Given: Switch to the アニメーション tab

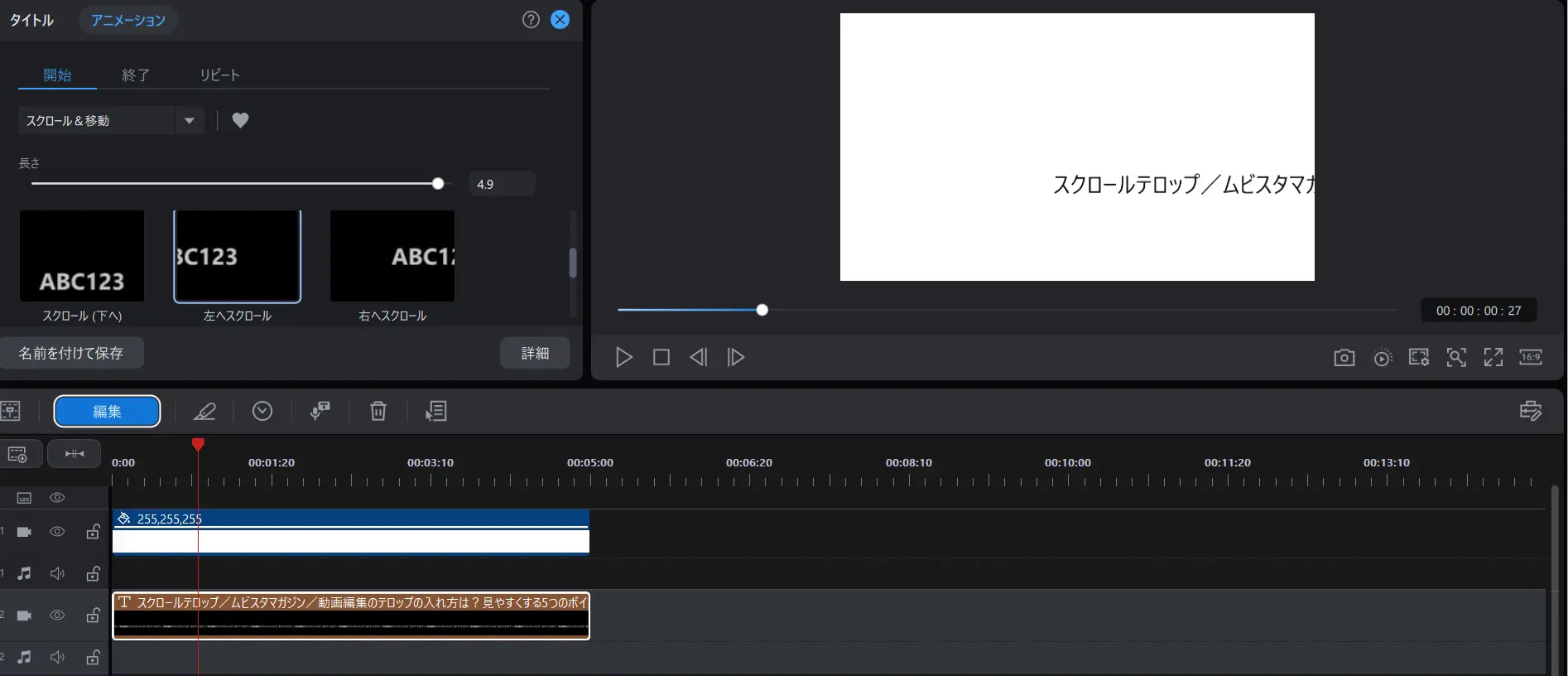Looking at the screenshot, I should pos(128,20).
